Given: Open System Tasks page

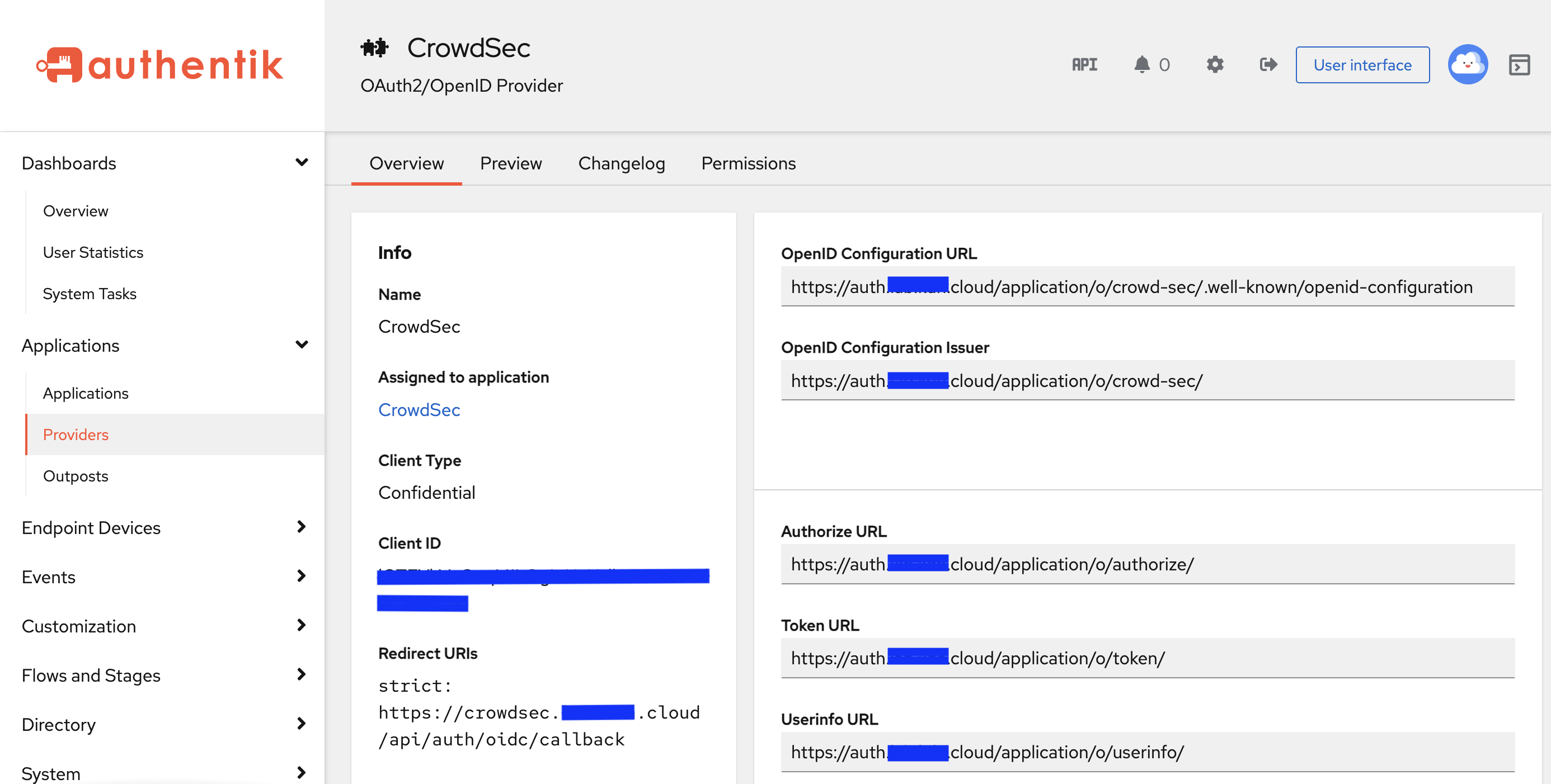Looking at the screenshot, I should (90, 294).
